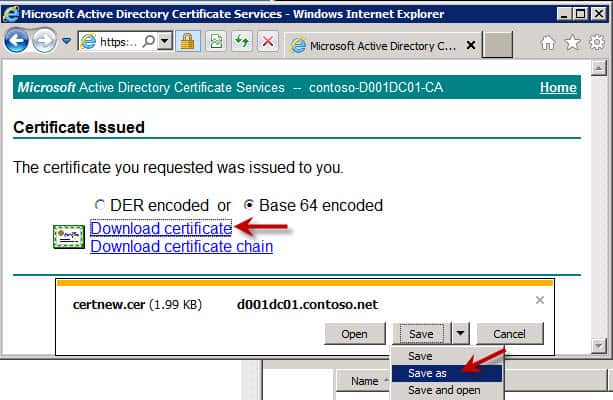Choose Save and open menu entry
The height and width of the screenshot is (400, 613).
(x=447, y=390)
